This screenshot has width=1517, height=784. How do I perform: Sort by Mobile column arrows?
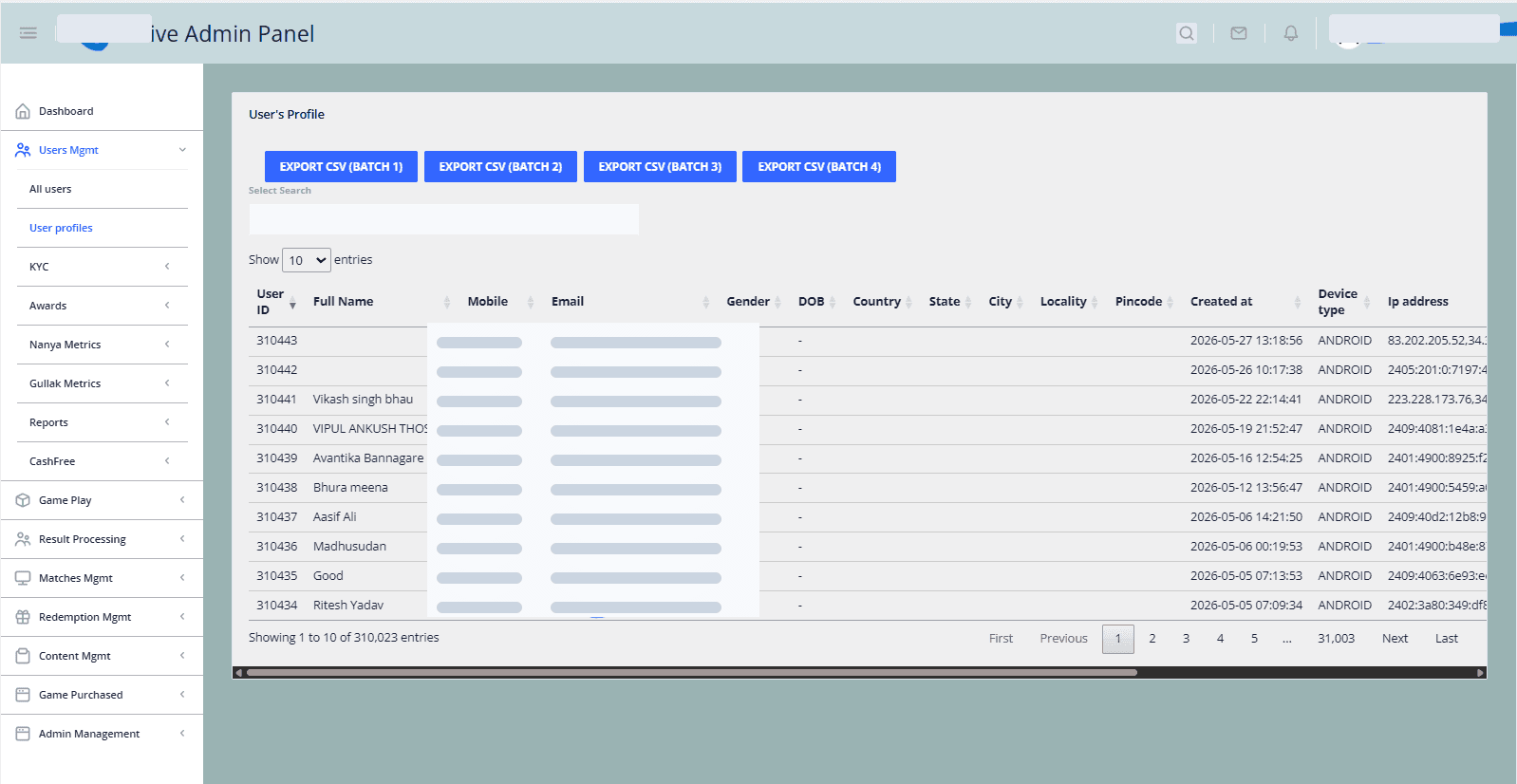coord(531,302)
